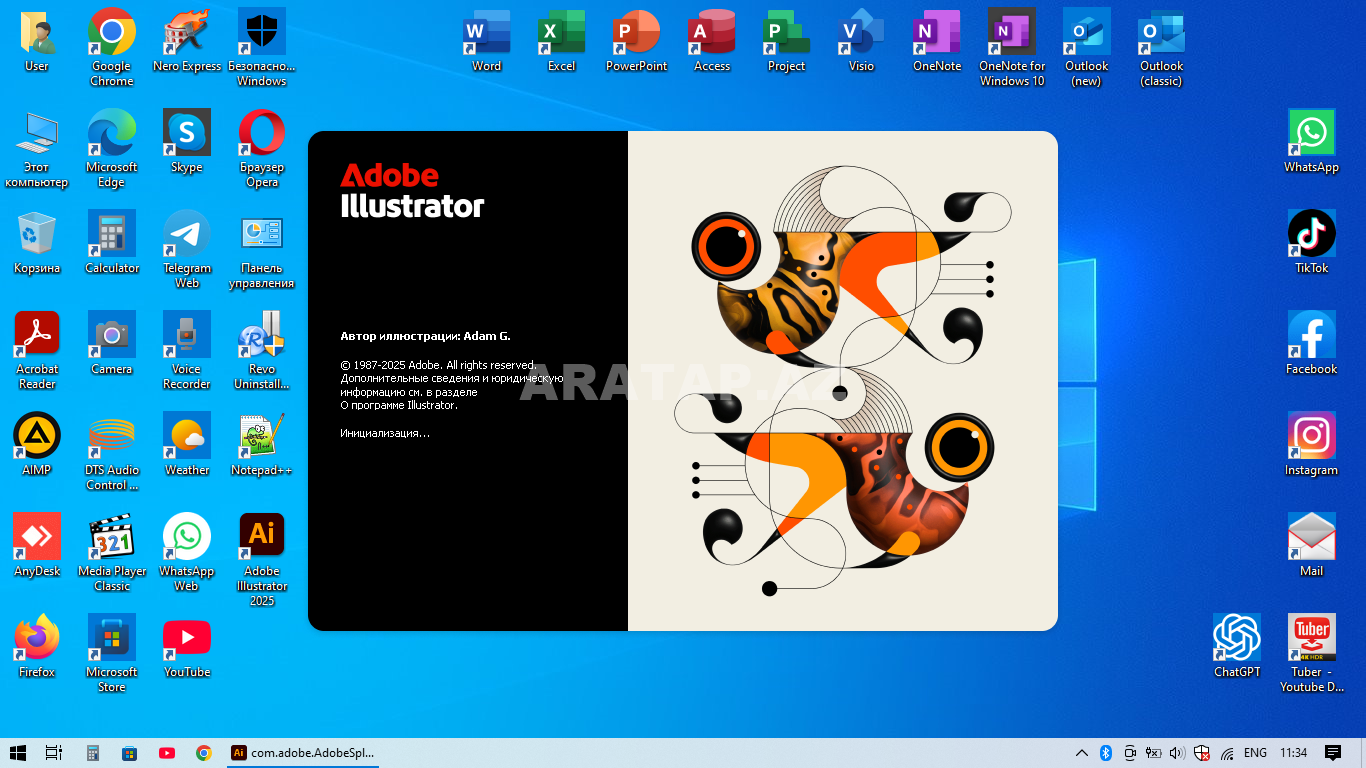The image size is (1366, 768).
Task: Open the Windows Security shield tray icon
Action: click(1202, 753)
